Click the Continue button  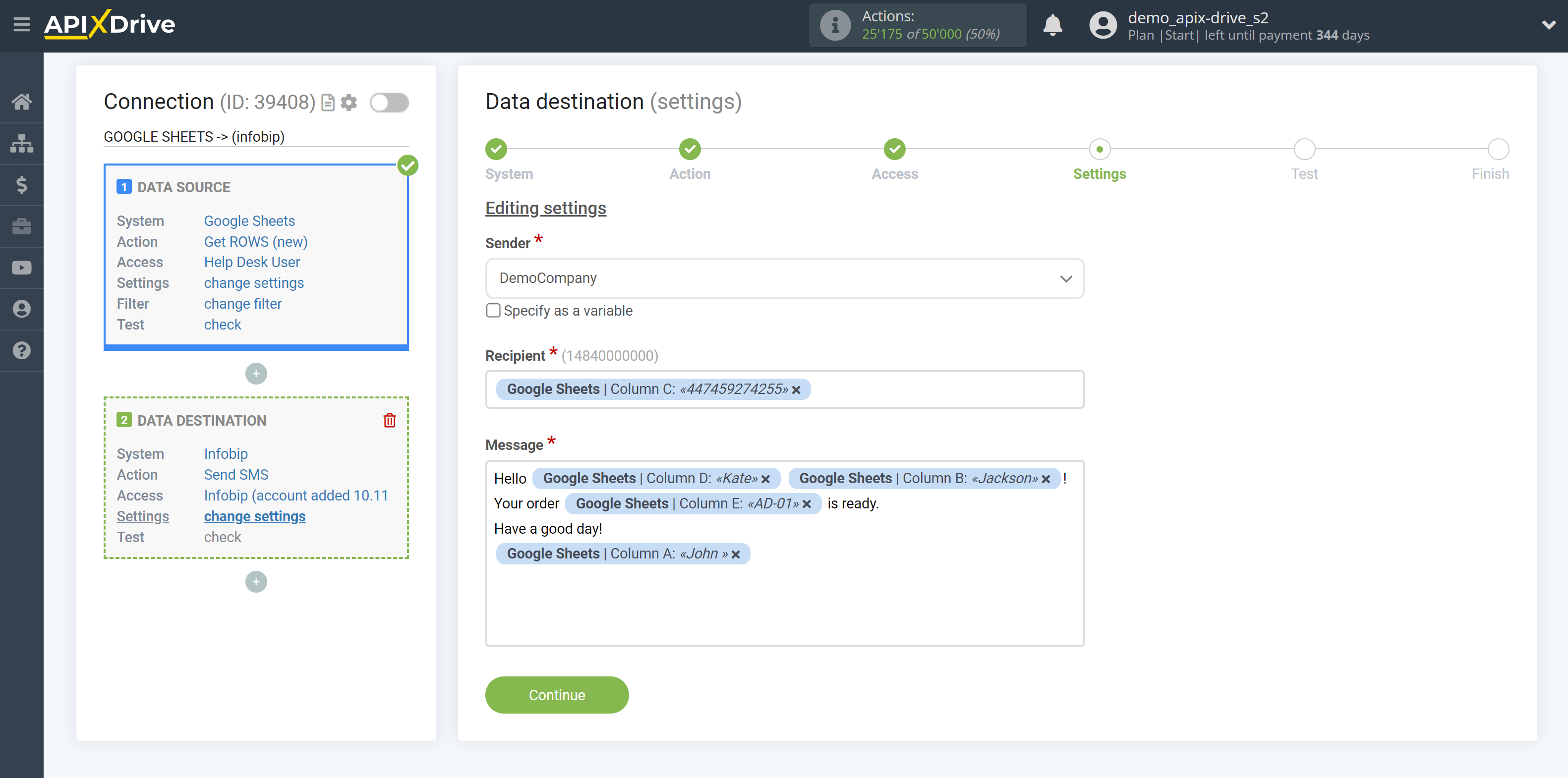coord(556,695)
